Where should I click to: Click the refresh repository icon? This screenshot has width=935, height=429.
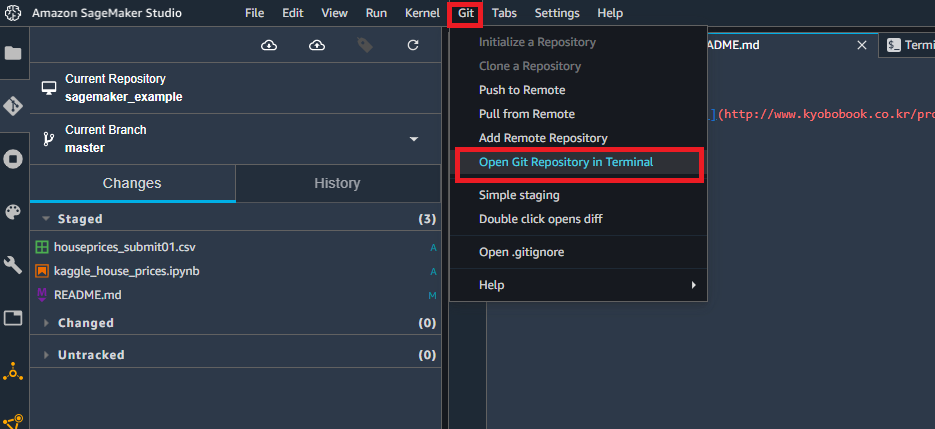coord(413,45)
